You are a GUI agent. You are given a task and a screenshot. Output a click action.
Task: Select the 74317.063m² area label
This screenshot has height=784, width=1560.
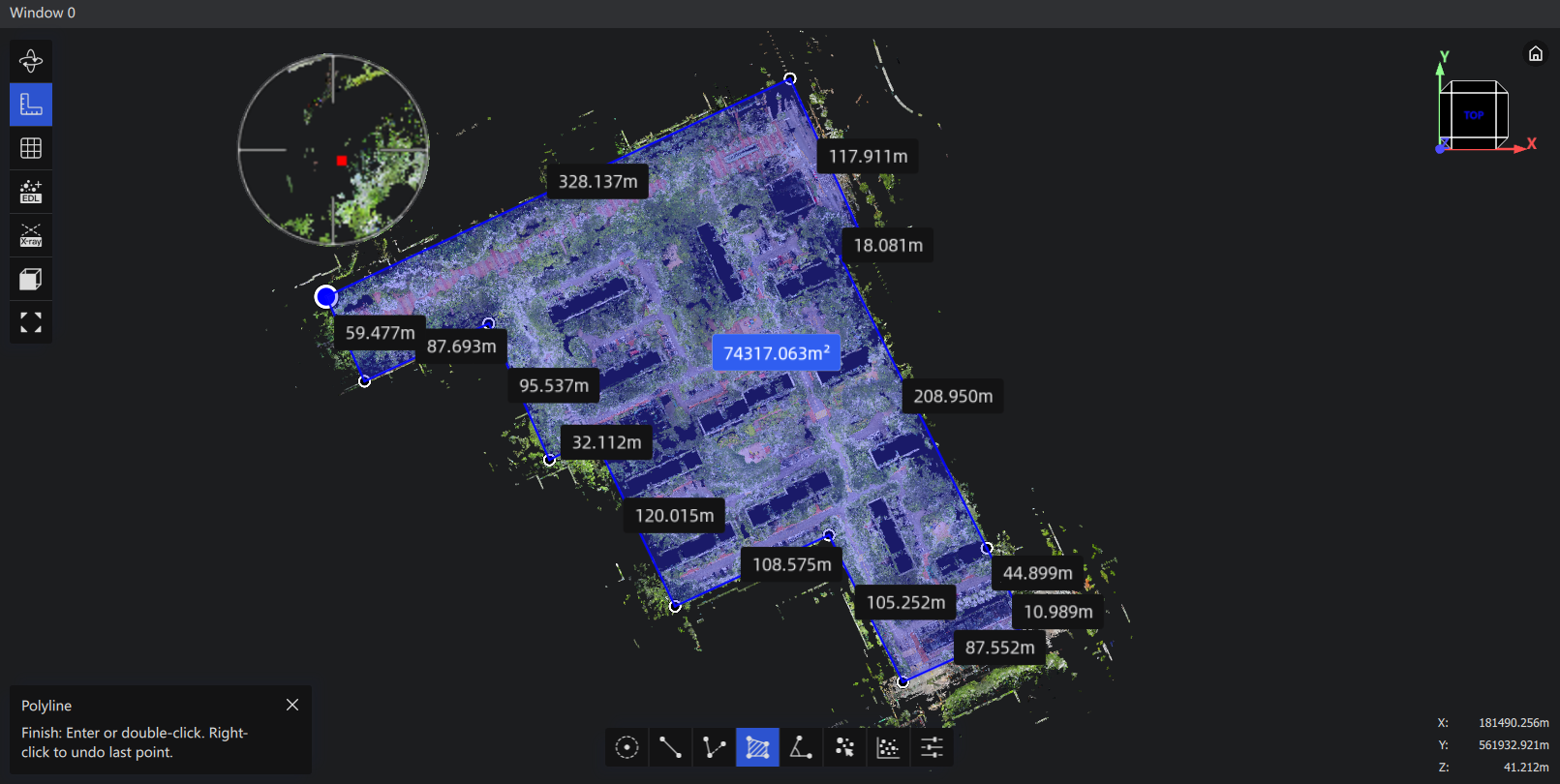point(777,353)
